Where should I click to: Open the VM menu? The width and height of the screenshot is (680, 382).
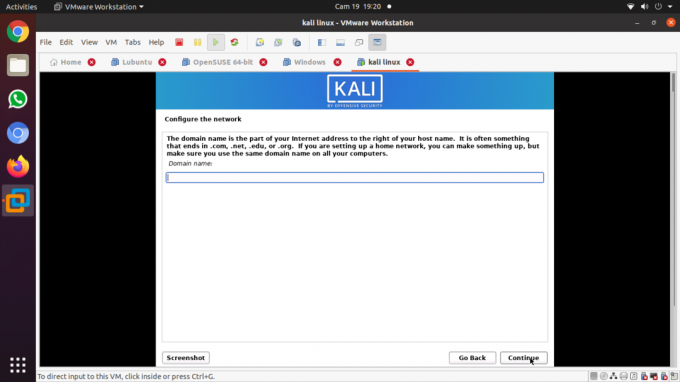[x=111, y=42]
